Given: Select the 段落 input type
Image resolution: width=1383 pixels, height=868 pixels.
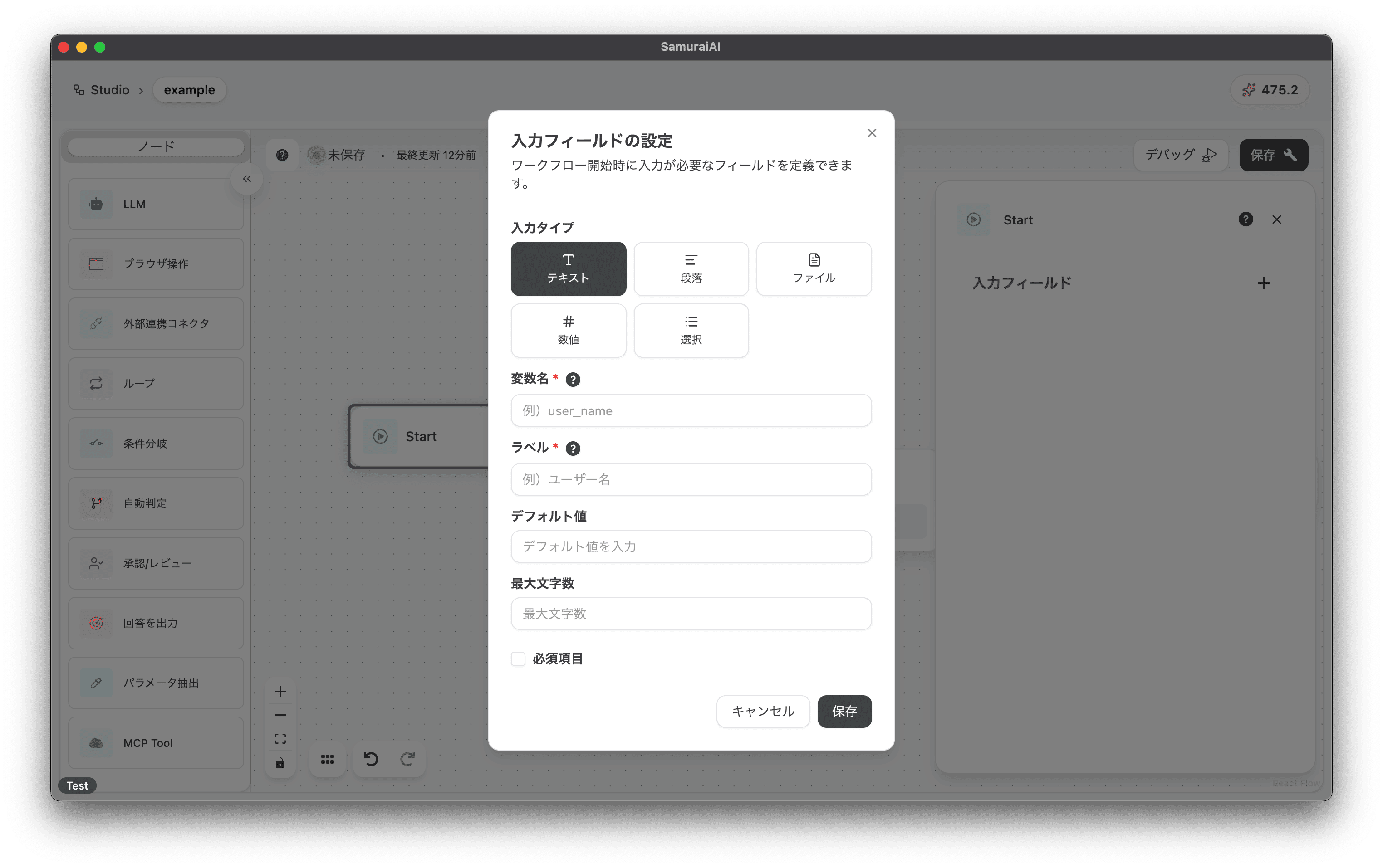Looking at the screenshot, I should coord(691,268).
